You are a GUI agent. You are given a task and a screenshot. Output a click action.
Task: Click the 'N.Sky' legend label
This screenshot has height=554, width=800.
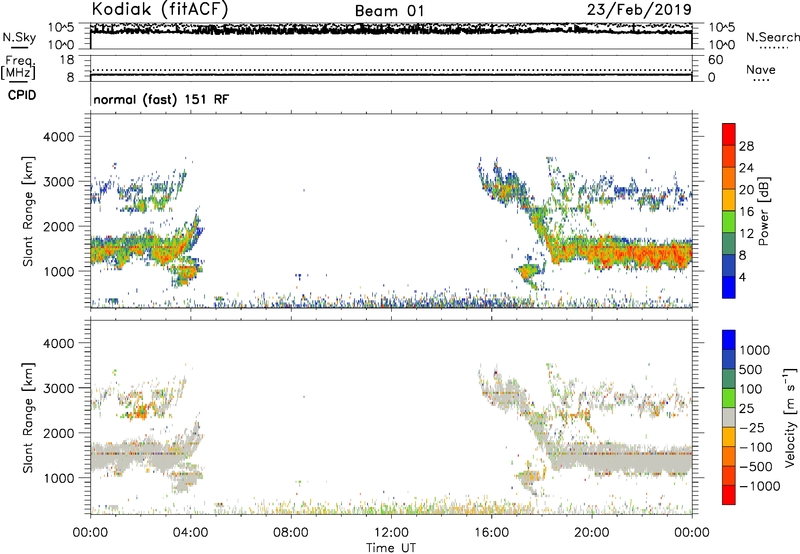point(19,37)
